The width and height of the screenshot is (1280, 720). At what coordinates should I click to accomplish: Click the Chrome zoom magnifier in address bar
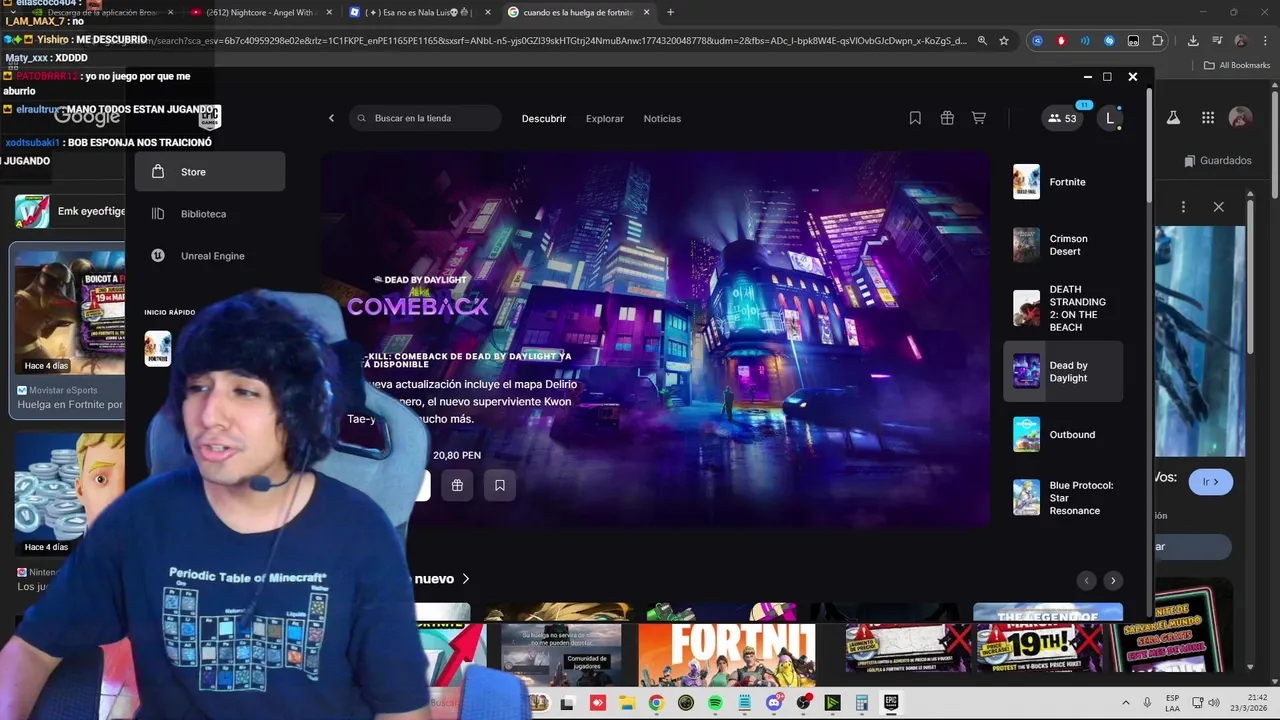982,41
